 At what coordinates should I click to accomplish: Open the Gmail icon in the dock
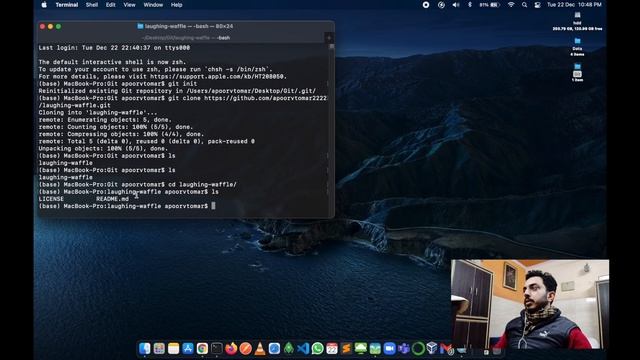(447, 349)
